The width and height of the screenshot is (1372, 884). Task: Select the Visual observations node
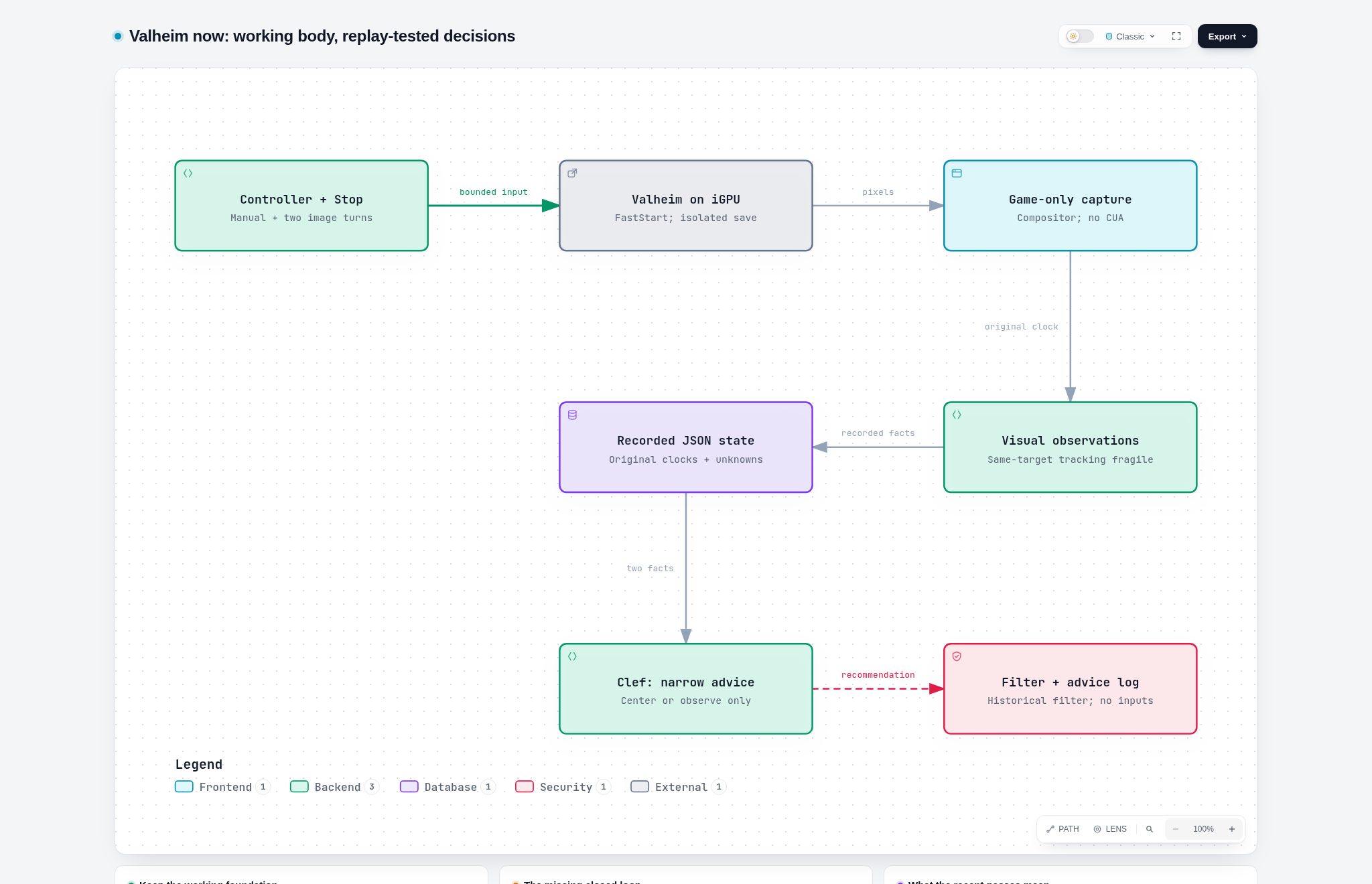[1071, 447]
